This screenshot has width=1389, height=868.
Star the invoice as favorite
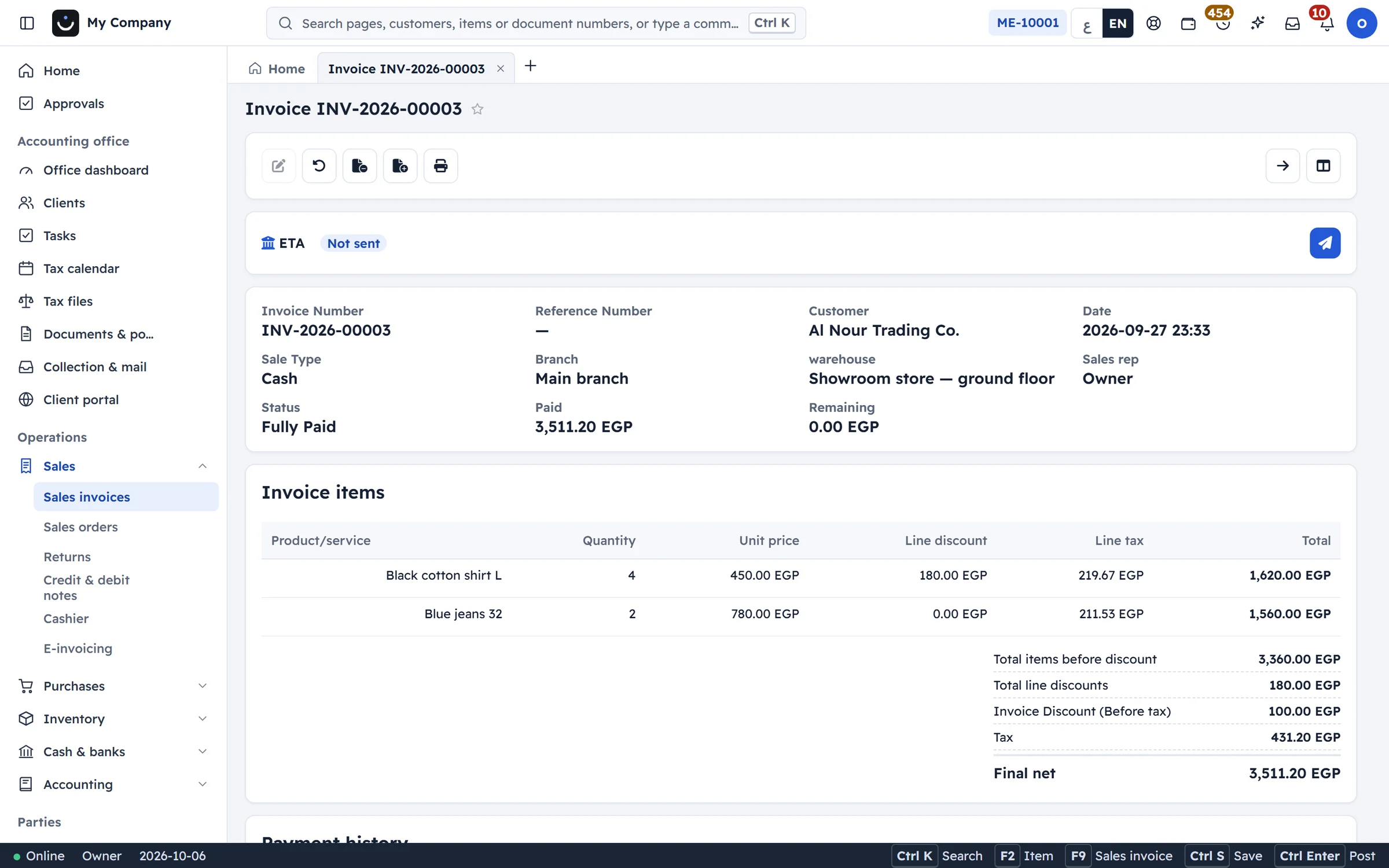coord(477,109)
